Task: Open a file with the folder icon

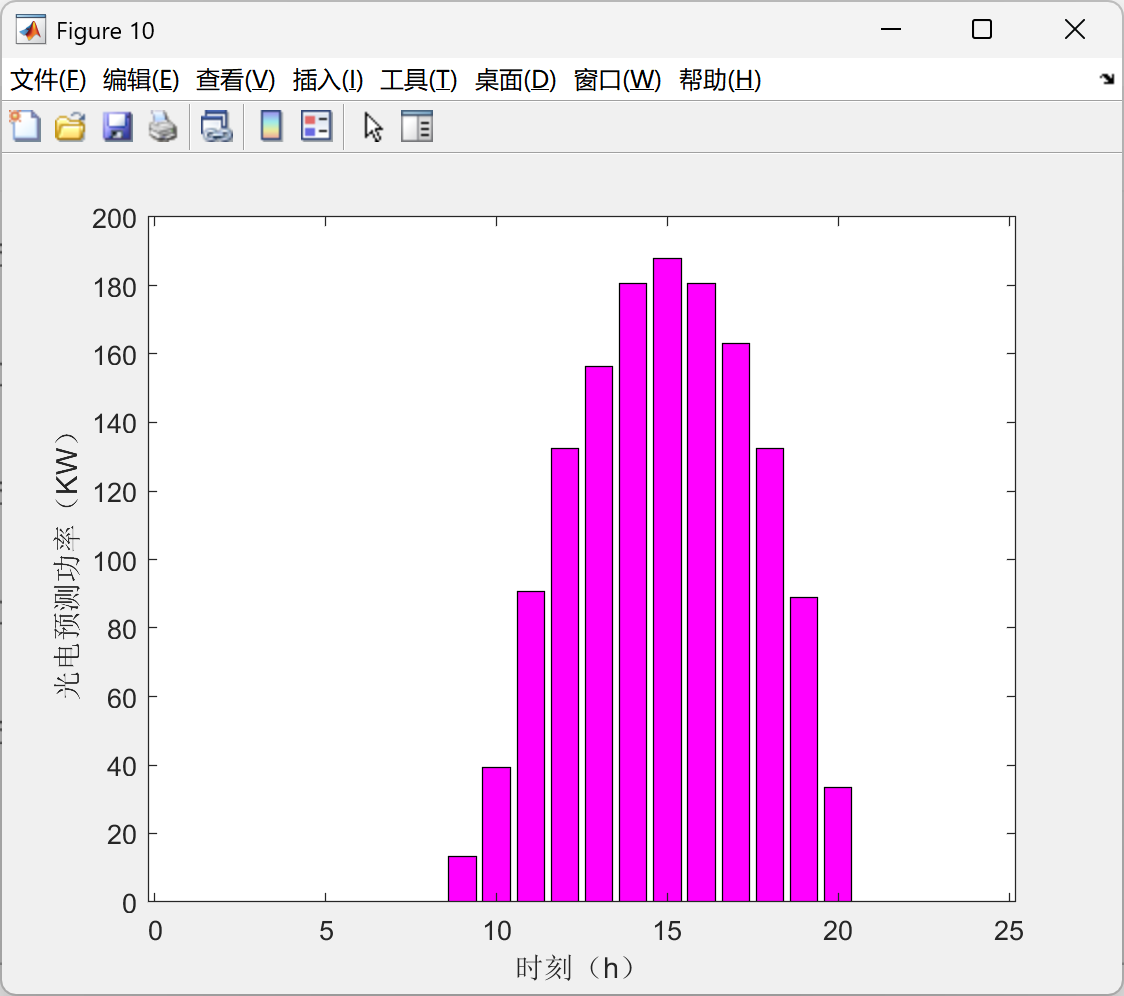Action: (70, 127)
